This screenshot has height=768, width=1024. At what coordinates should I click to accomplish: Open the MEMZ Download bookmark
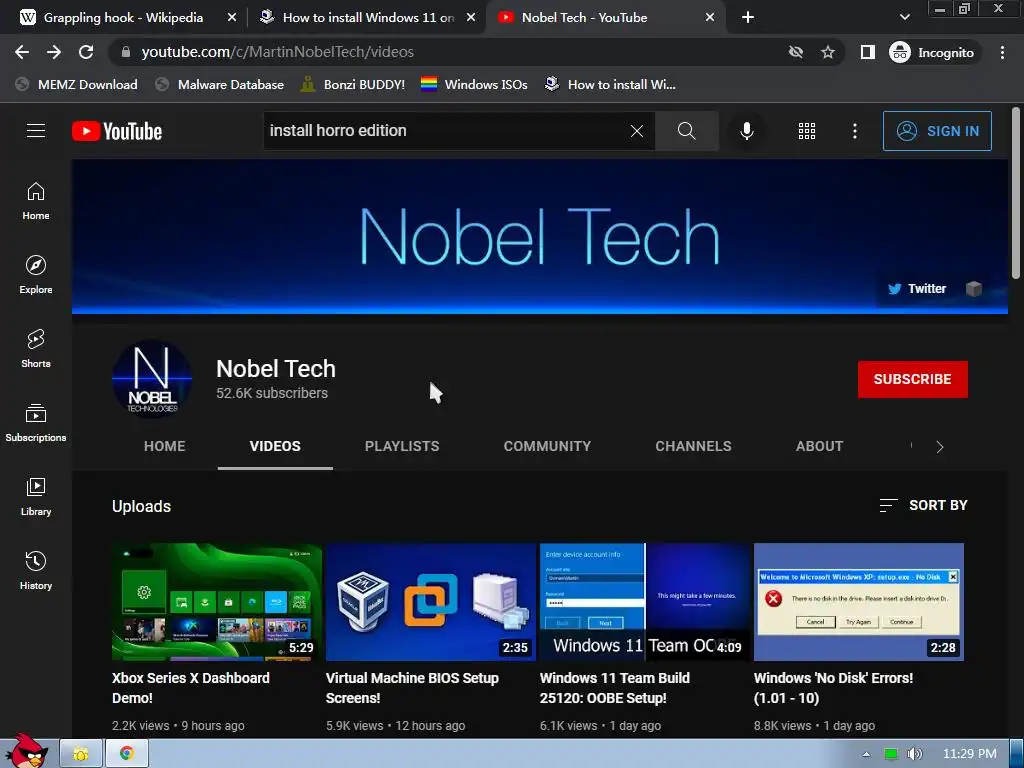click(x=76, y=84)
